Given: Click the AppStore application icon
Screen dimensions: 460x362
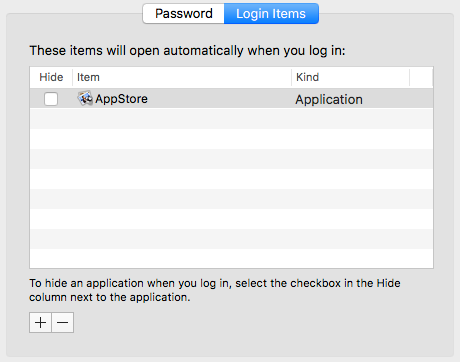Looking at the screenshot, I should coord(85,98).
